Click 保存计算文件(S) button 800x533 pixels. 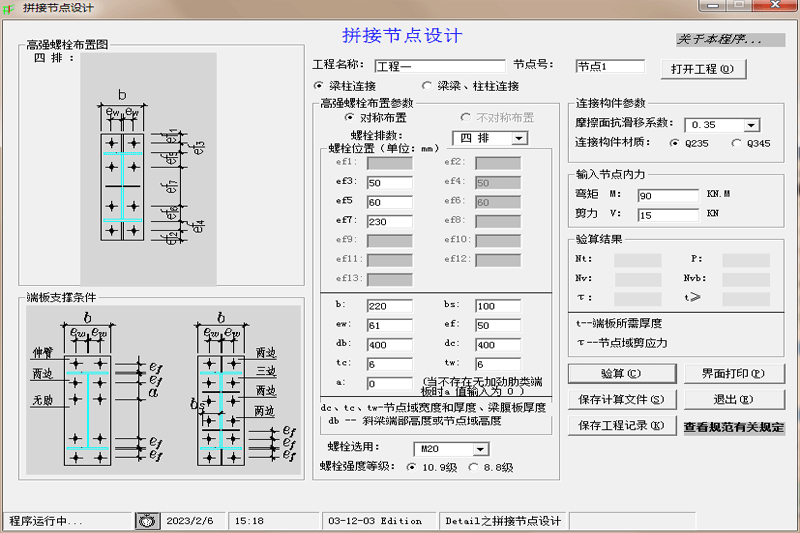(x=621, y=399)
